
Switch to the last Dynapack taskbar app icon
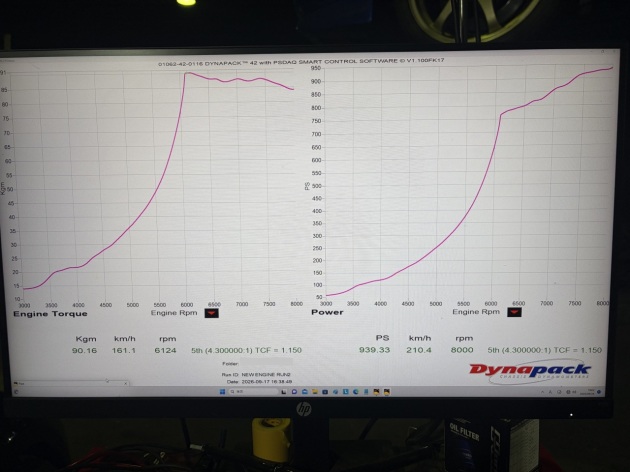[387, 392]
